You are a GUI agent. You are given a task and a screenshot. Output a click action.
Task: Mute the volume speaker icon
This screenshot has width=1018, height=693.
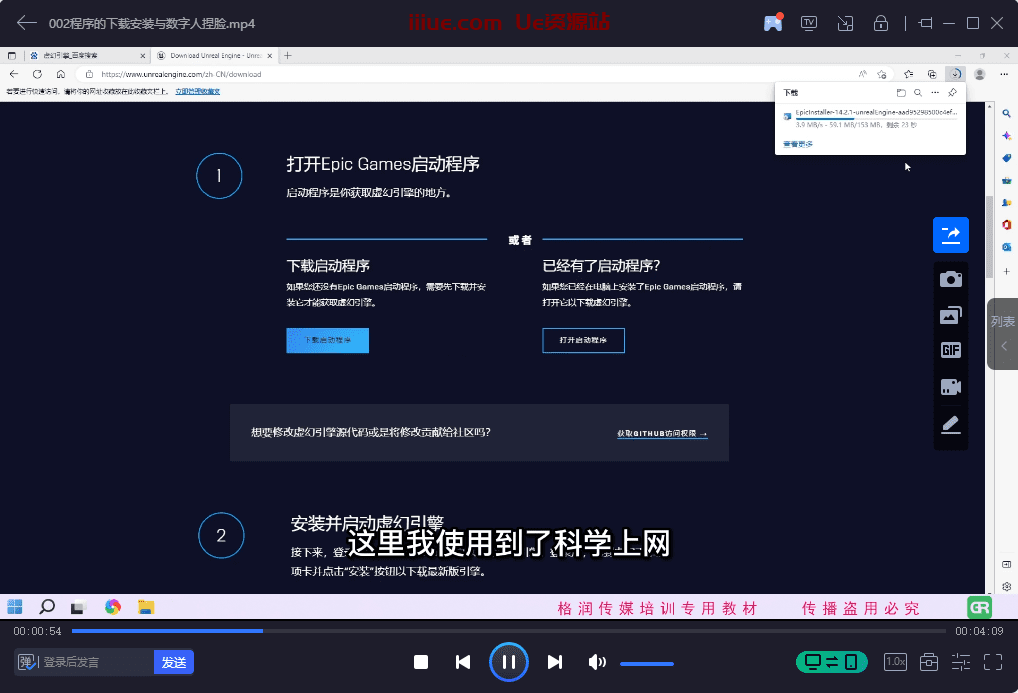(597, 662)
